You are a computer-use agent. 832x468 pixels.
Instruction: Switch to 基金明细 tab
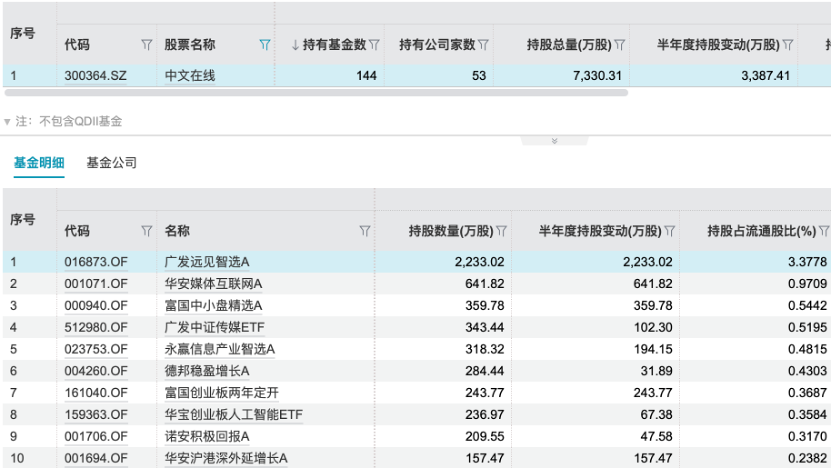(x=39, y=163)
